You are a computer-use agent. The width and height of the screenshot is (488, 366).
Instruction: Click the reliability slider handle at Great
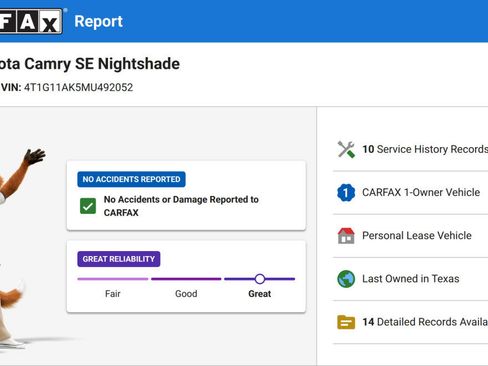tap(260, 279)
